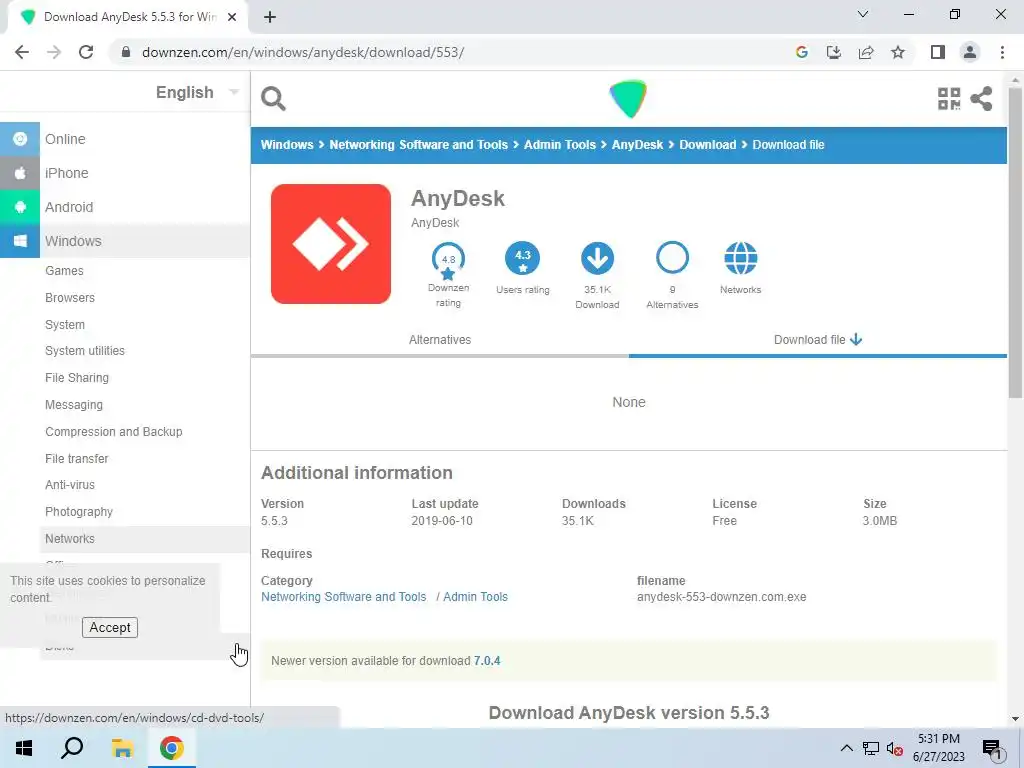1024x768 pixels.
Task: Open the Photography sidebar category
Action: pyautogui.click(x=79, y=512)
